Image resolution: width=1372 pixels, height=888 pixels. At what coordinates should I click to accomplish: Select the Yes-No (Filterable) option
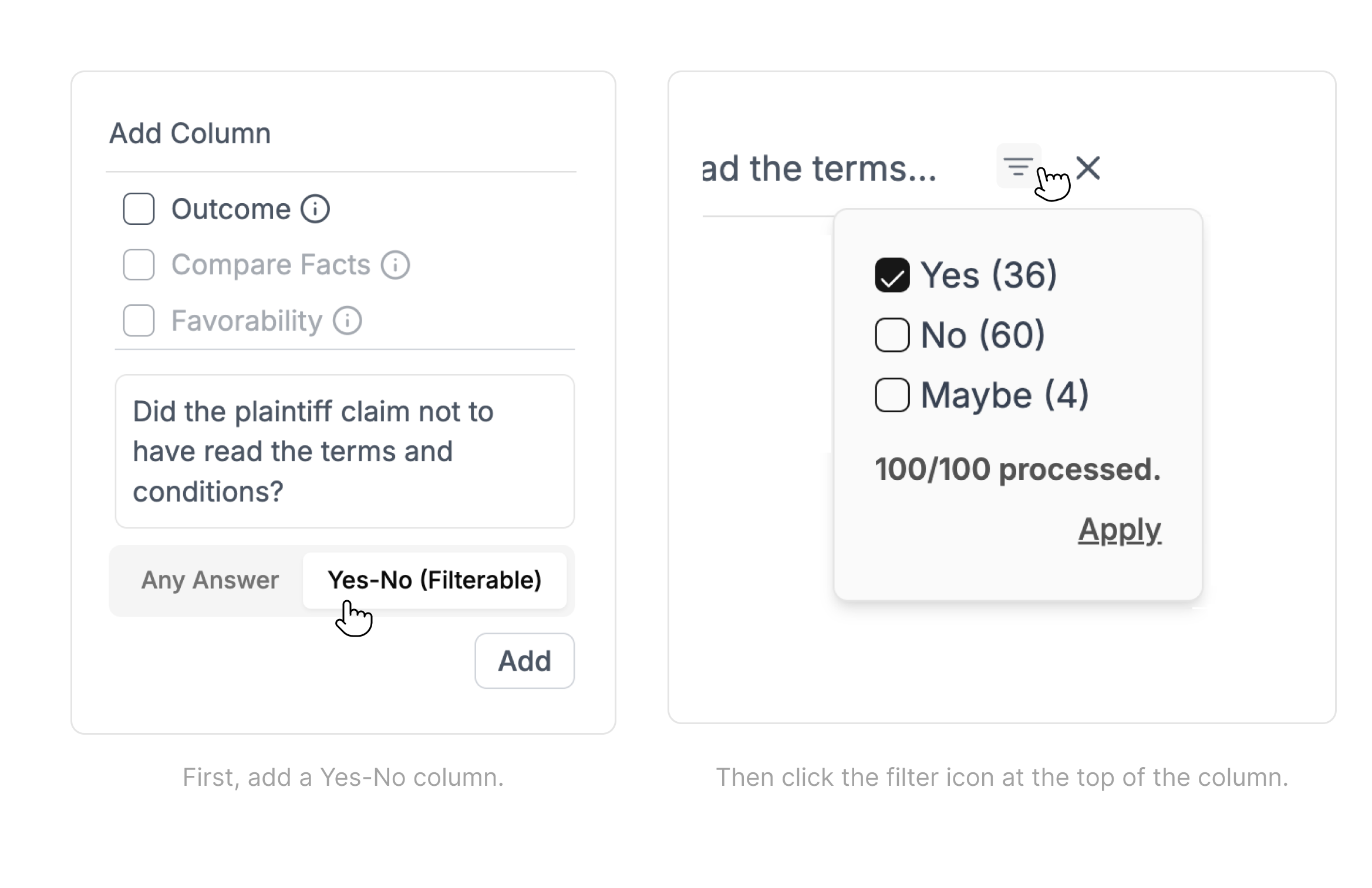[x=434, y=580]
